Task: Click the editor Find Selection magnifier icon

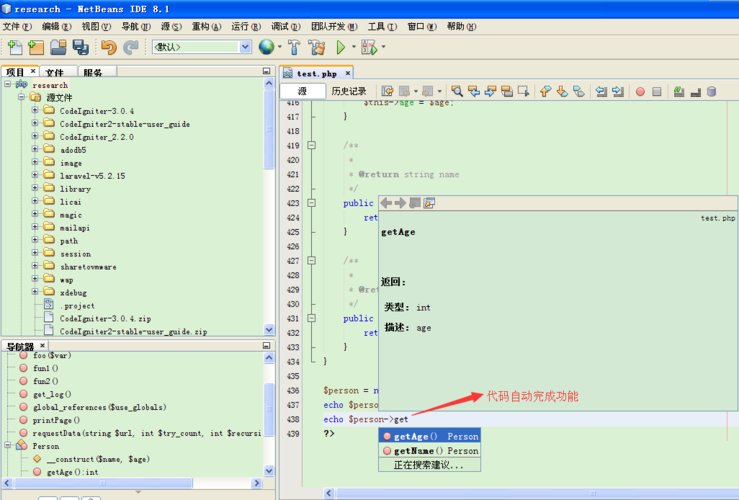Action: 456,91
